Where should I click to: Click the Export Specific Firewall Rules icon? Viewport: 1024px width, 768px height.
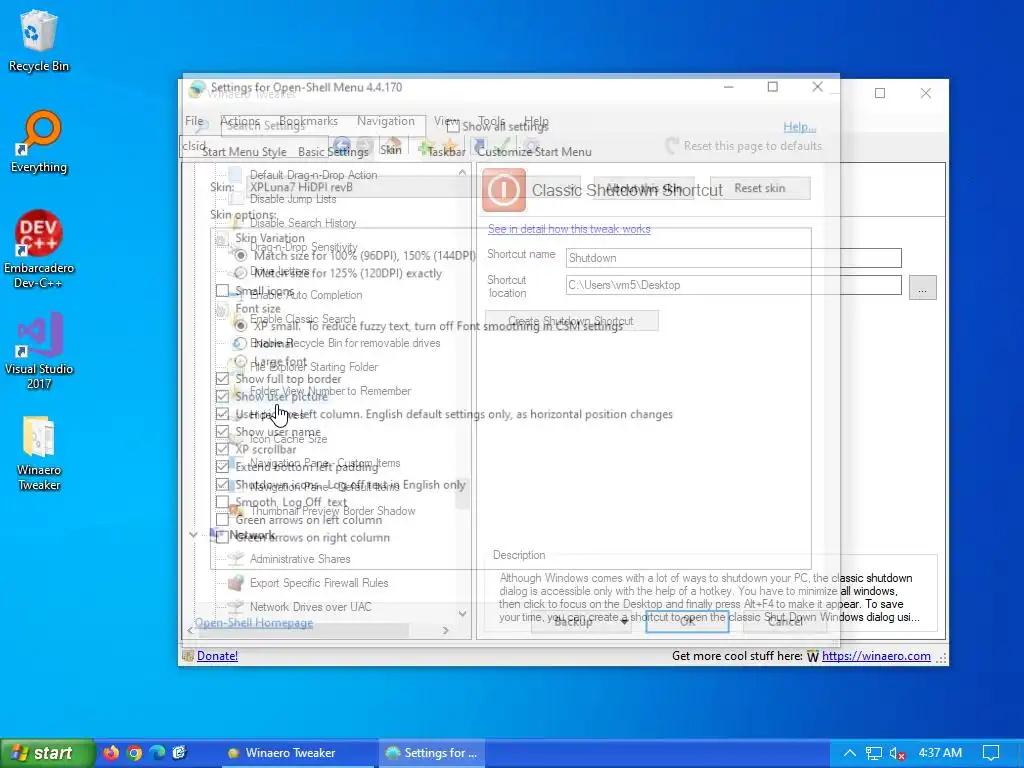tap(236, 583)
